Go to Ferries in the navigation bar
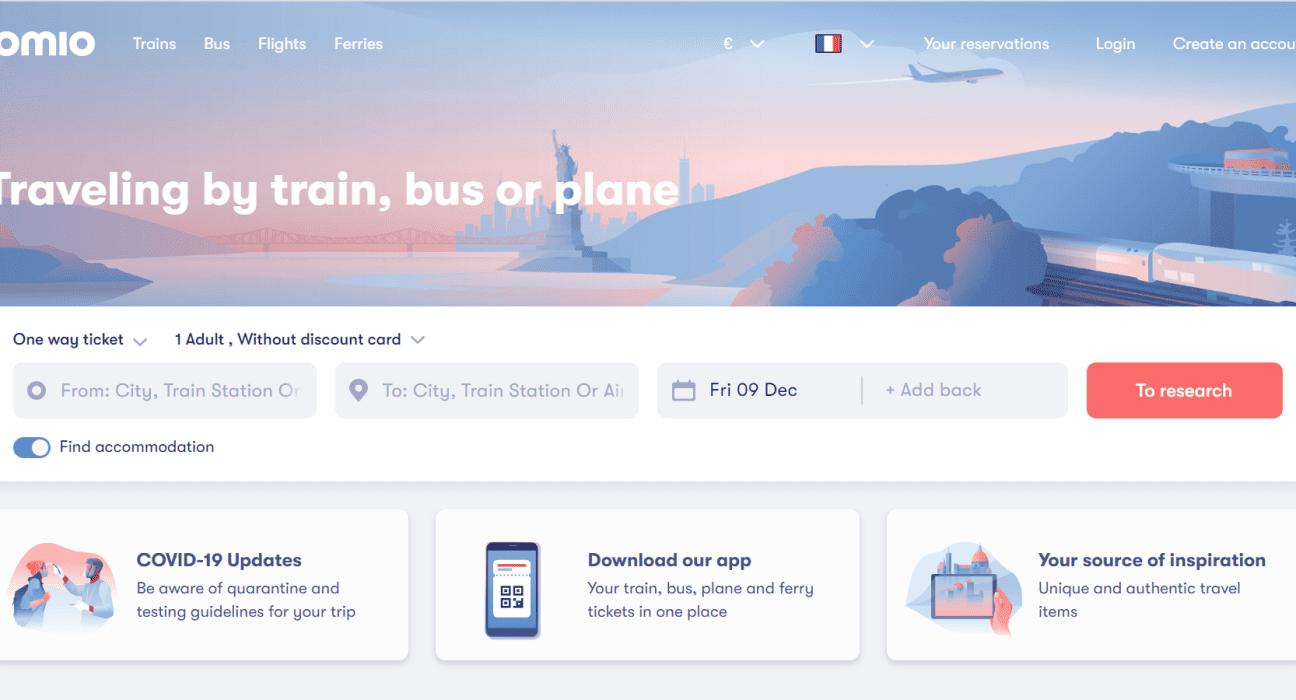1296x700 pixels. click(358, 44)
